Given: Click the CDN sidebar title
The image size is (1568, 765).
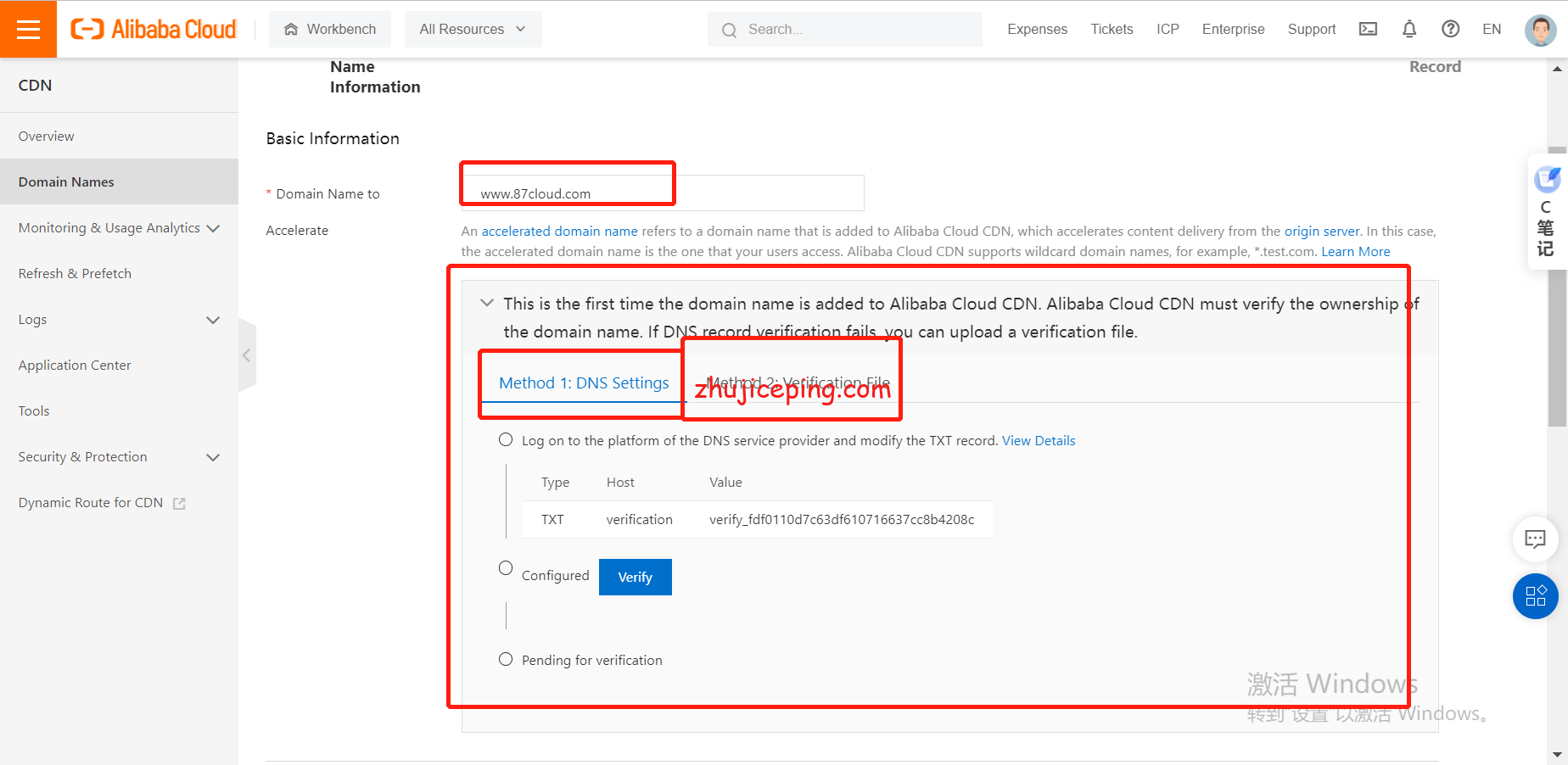Looking at the screenshot, I should pos(35,86).
